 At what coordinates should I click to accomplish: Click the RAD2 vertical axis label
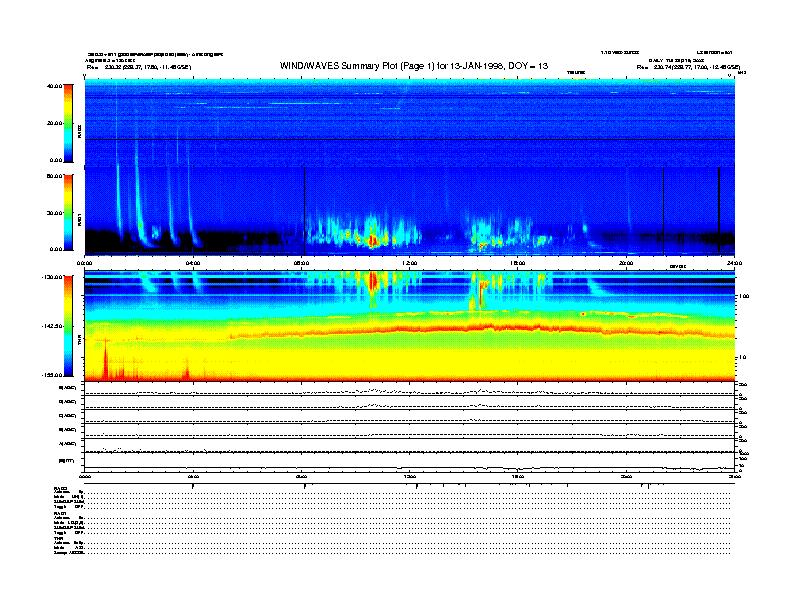click(79, 133)
